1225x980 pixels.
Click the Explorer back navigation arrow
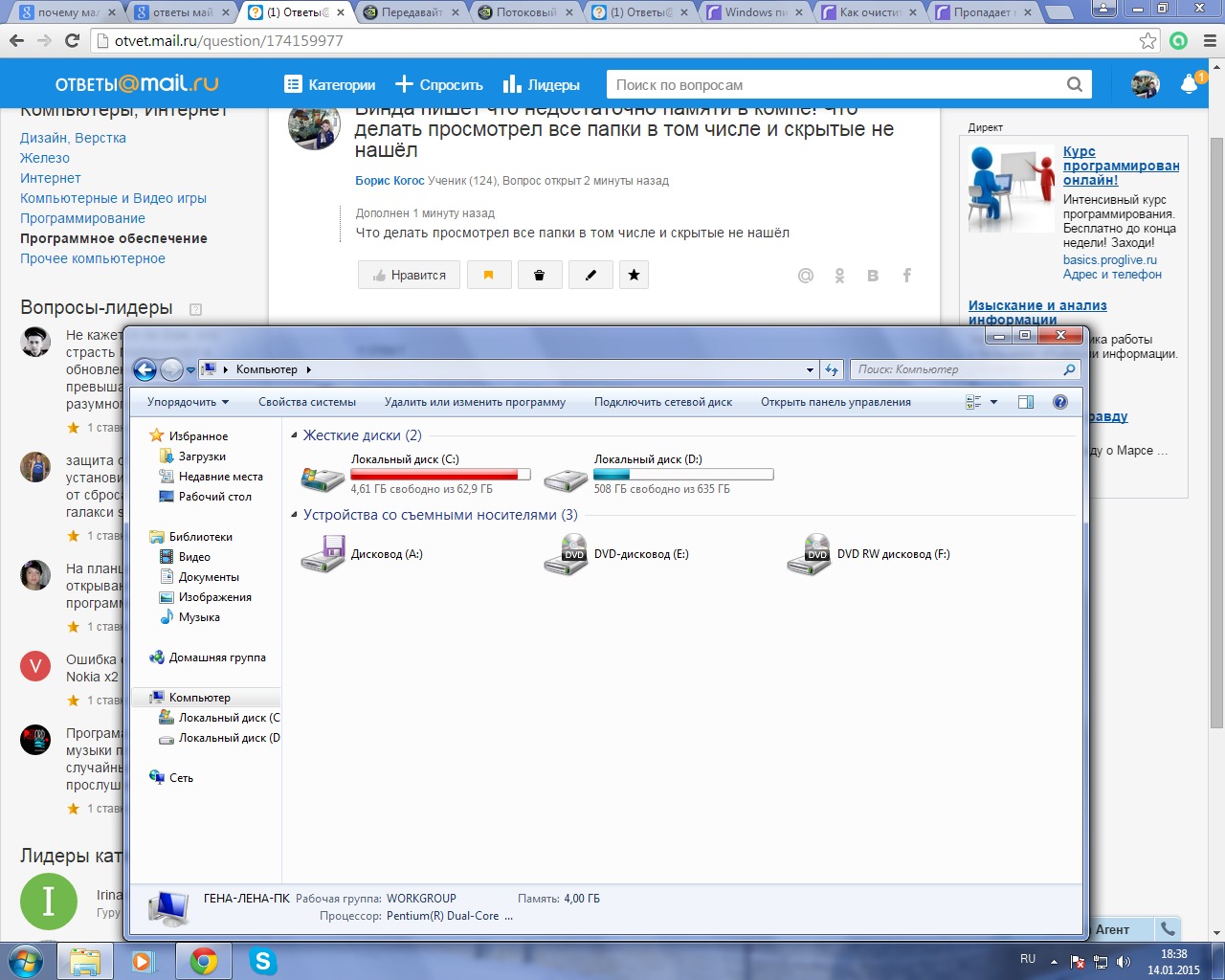click(145, 369)
